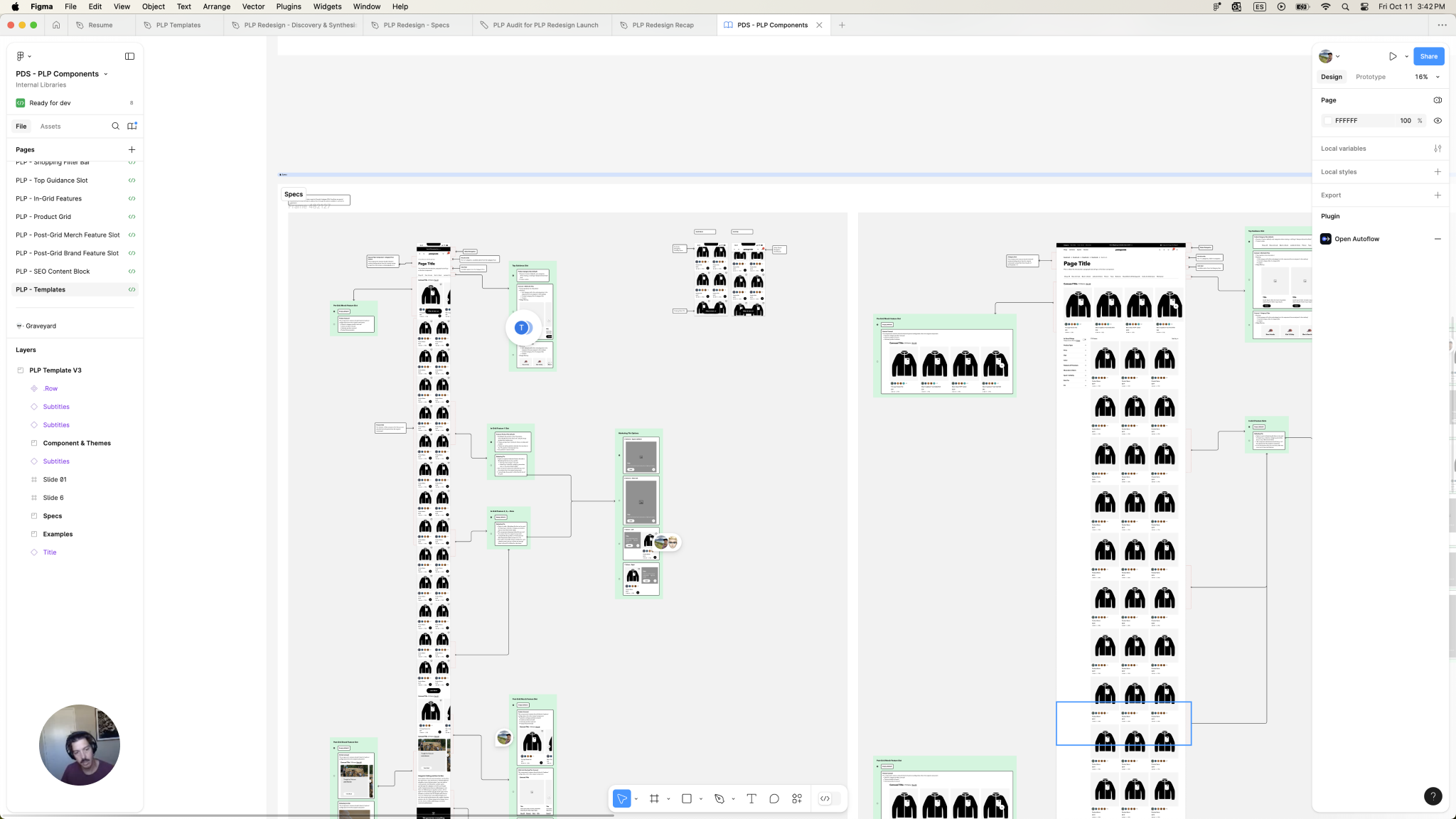
Task: Select the Text tool
Action: (x=751, y=798)
